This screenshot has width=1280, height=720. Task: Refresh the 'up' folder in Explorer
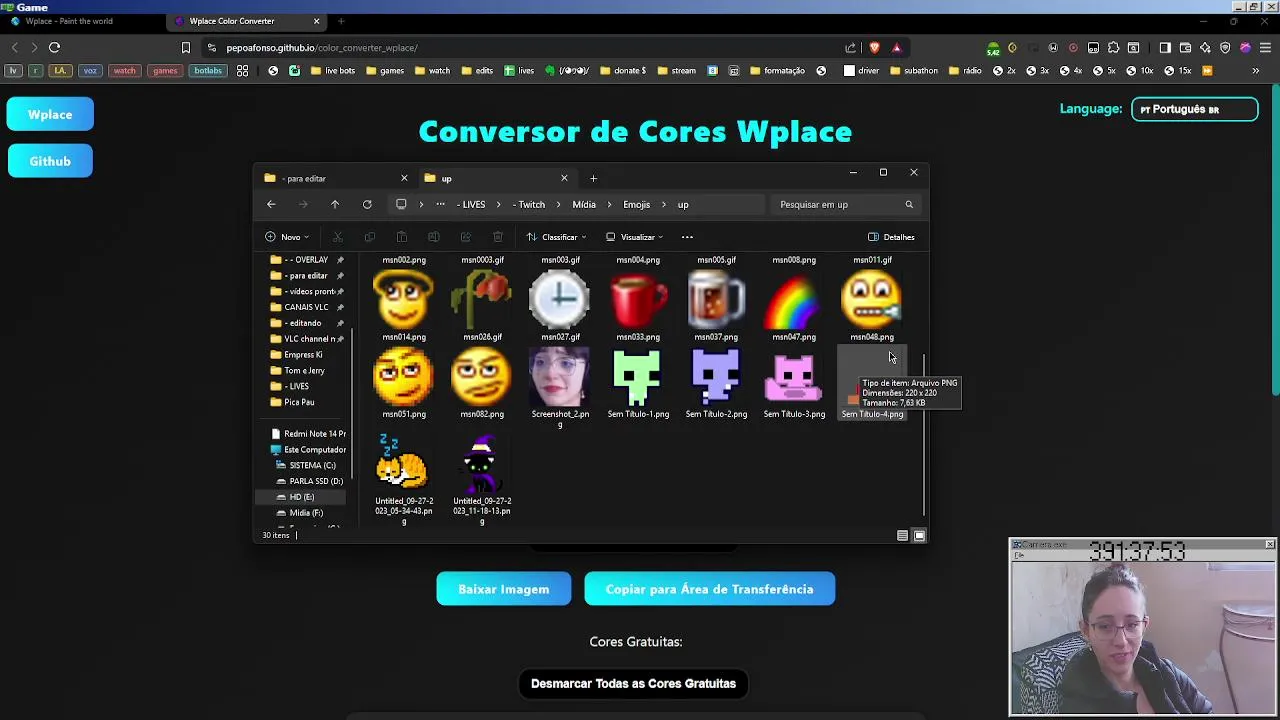tap(367, 204)
